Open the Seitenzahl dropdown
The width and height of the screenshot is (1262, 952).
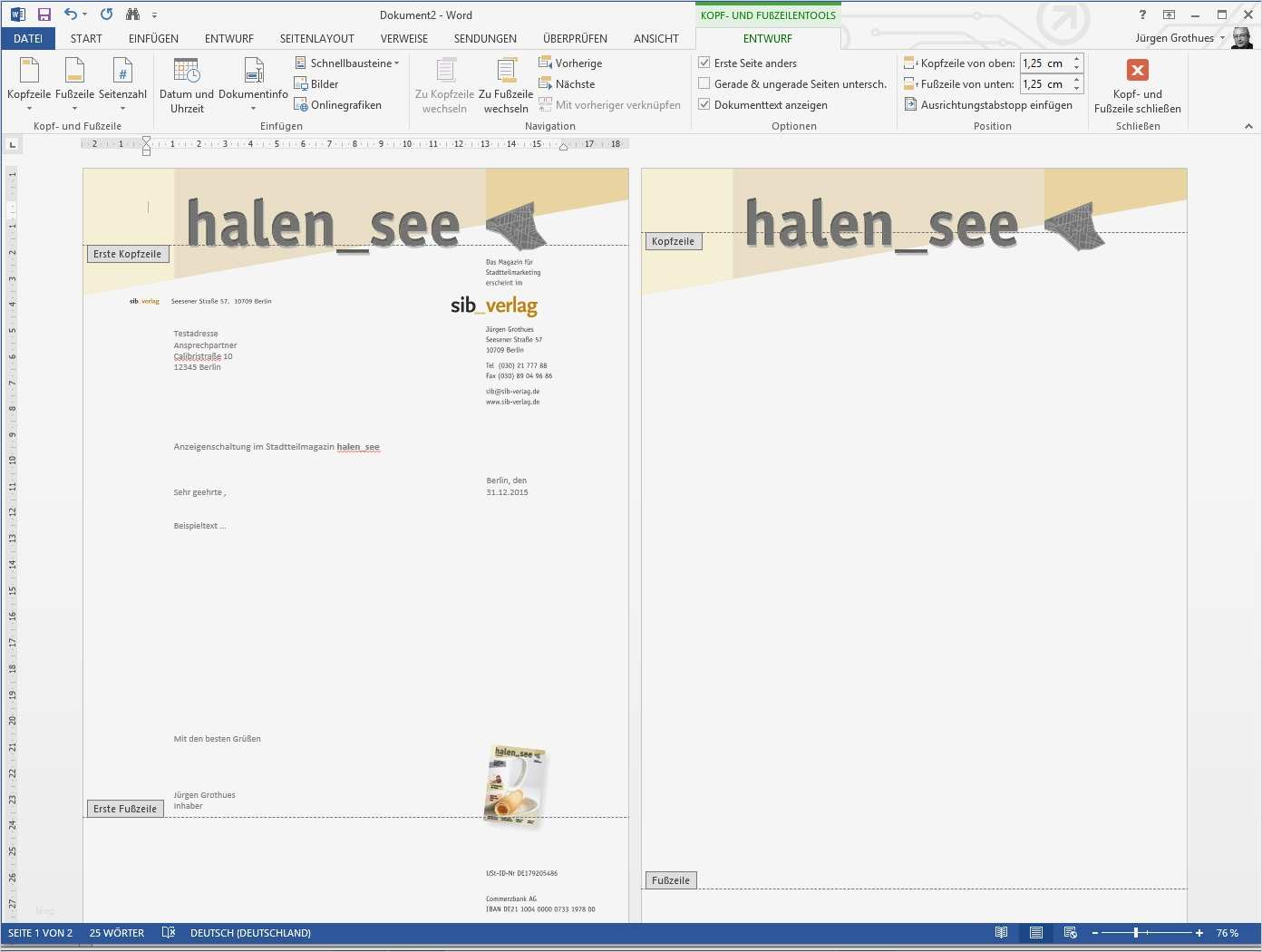122,85
